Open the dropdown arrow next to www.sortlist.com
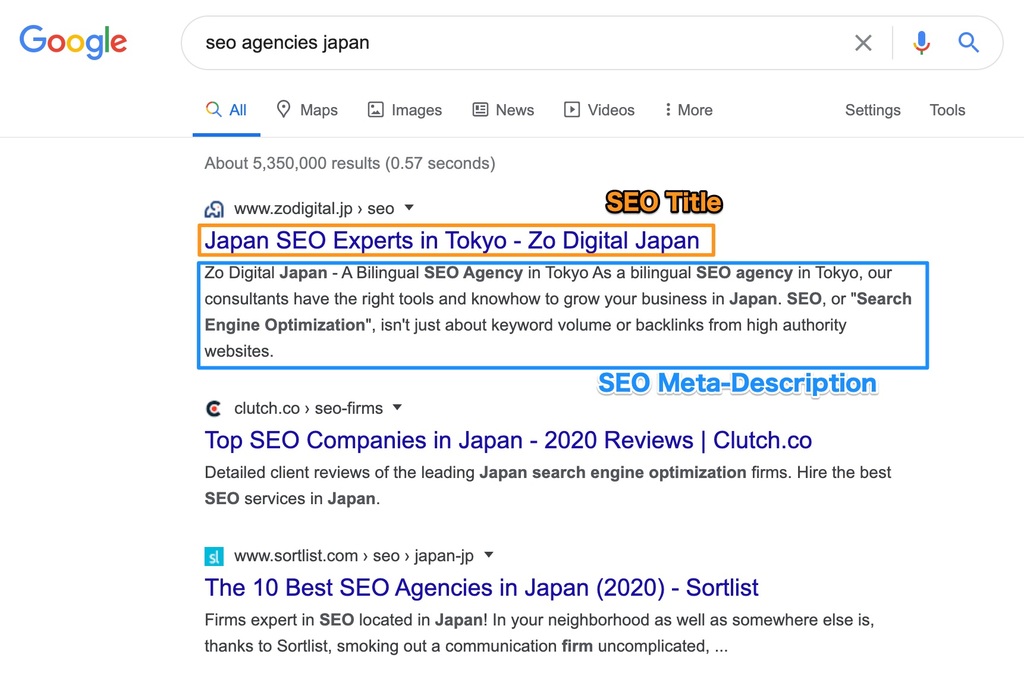 coord(488,555)
